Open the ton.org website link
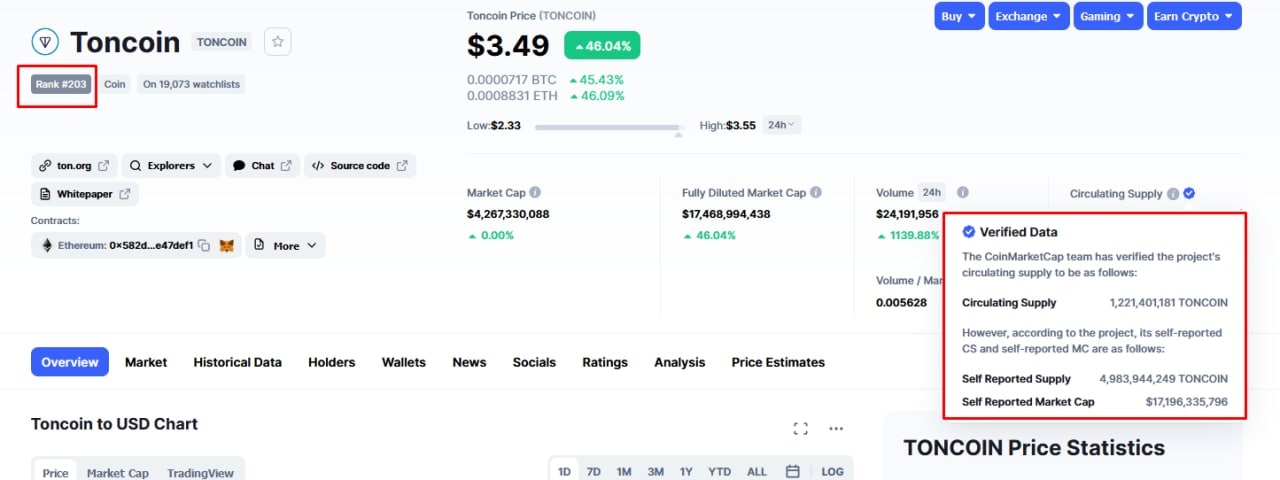This screenshot has width=1280, height=480. click(75, 166)
